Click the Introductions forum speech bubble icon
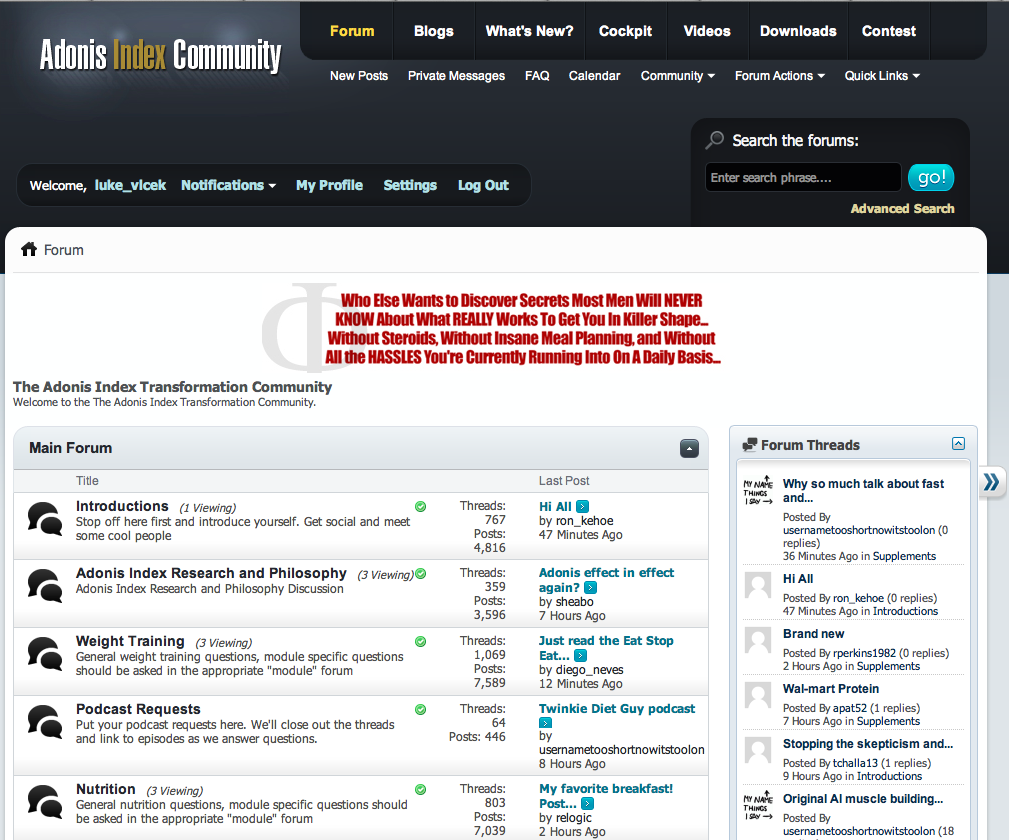Screen dimensions: 1009x840 tap(44, 518)
